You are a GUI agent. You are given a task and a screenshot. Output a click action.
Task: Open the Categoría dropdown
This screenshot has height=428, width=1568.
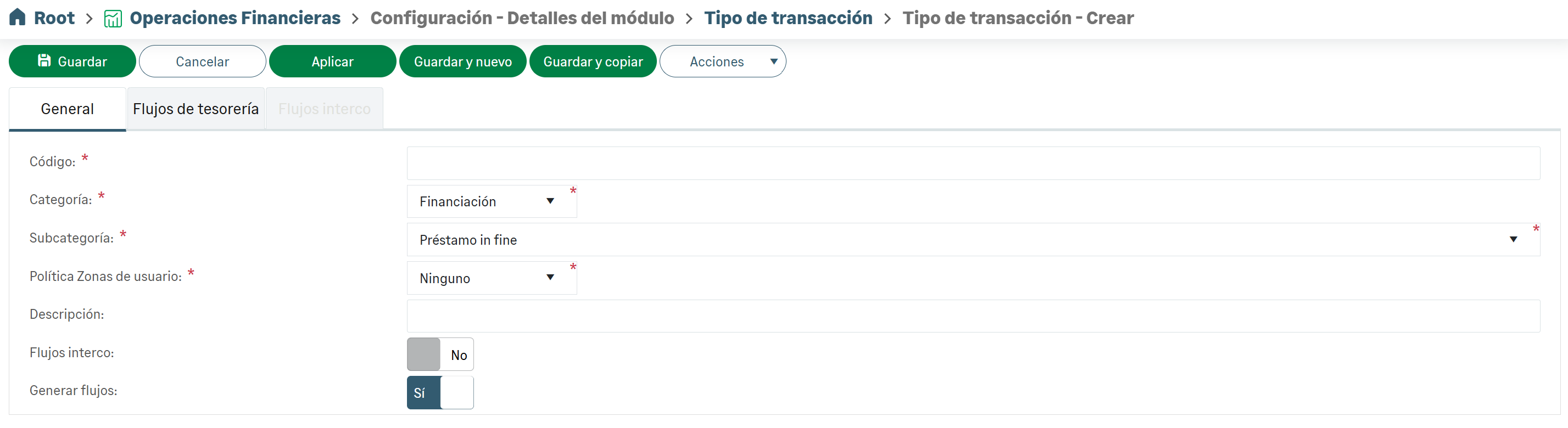pos(490,202)
